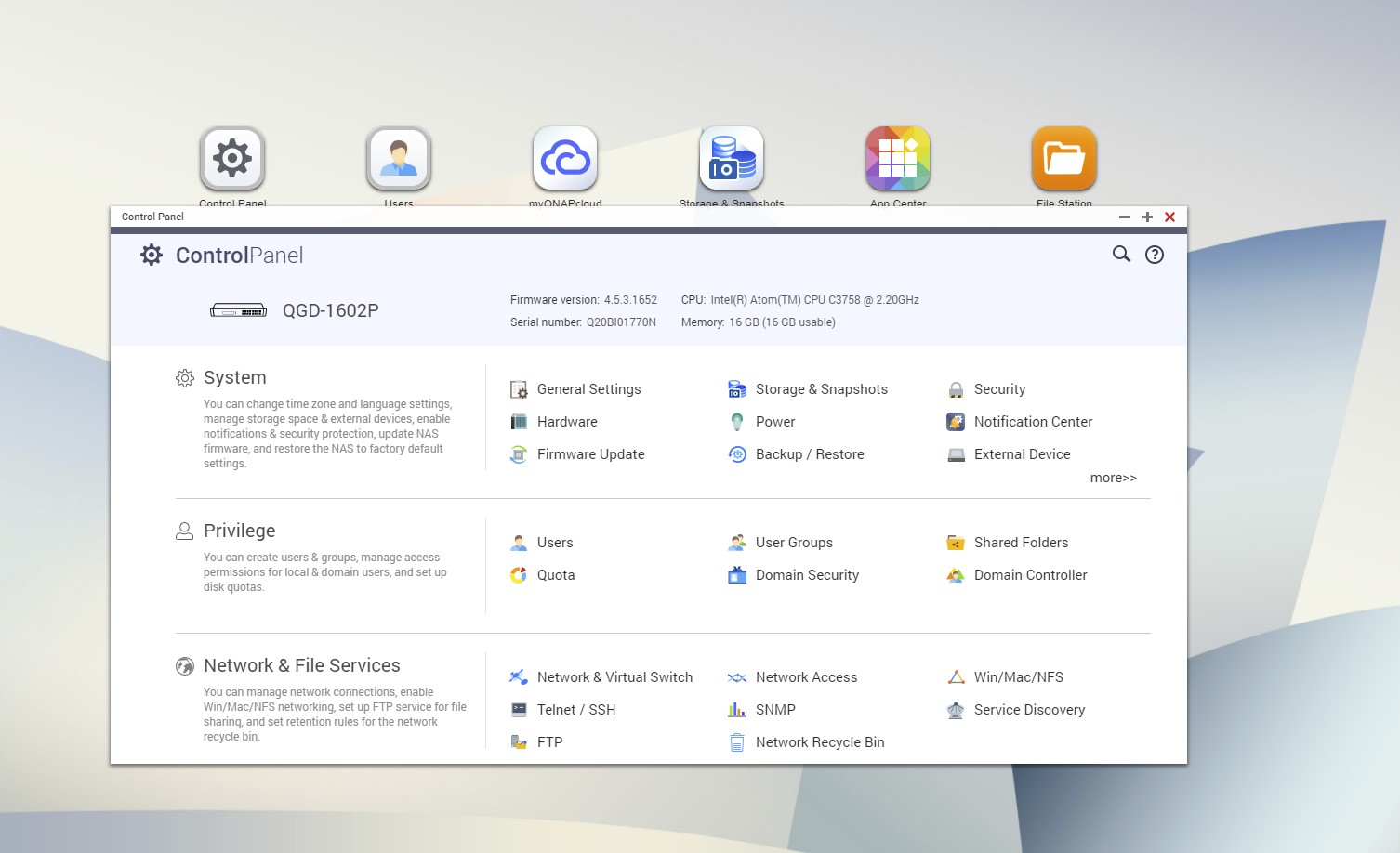Open the Storage & Snapshots desktop icon
This screenshot has height=853, width=1400.
732,159
